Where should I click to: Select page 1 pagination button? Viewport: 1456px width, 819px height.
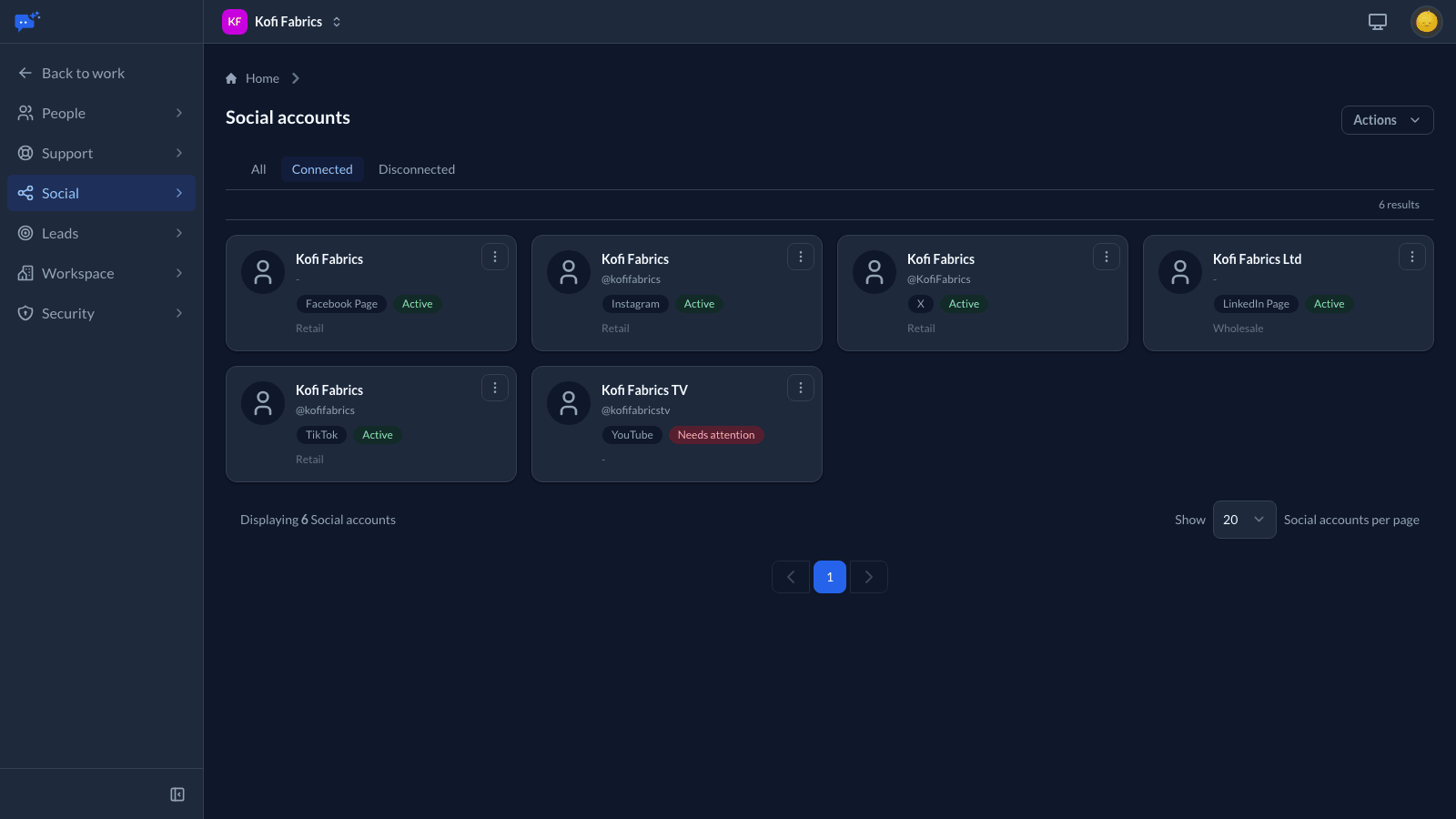coord(830,577)
